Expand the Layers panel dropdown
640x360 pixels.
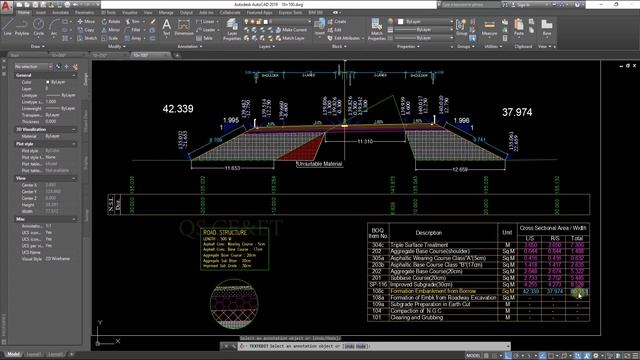coord(267,47)
